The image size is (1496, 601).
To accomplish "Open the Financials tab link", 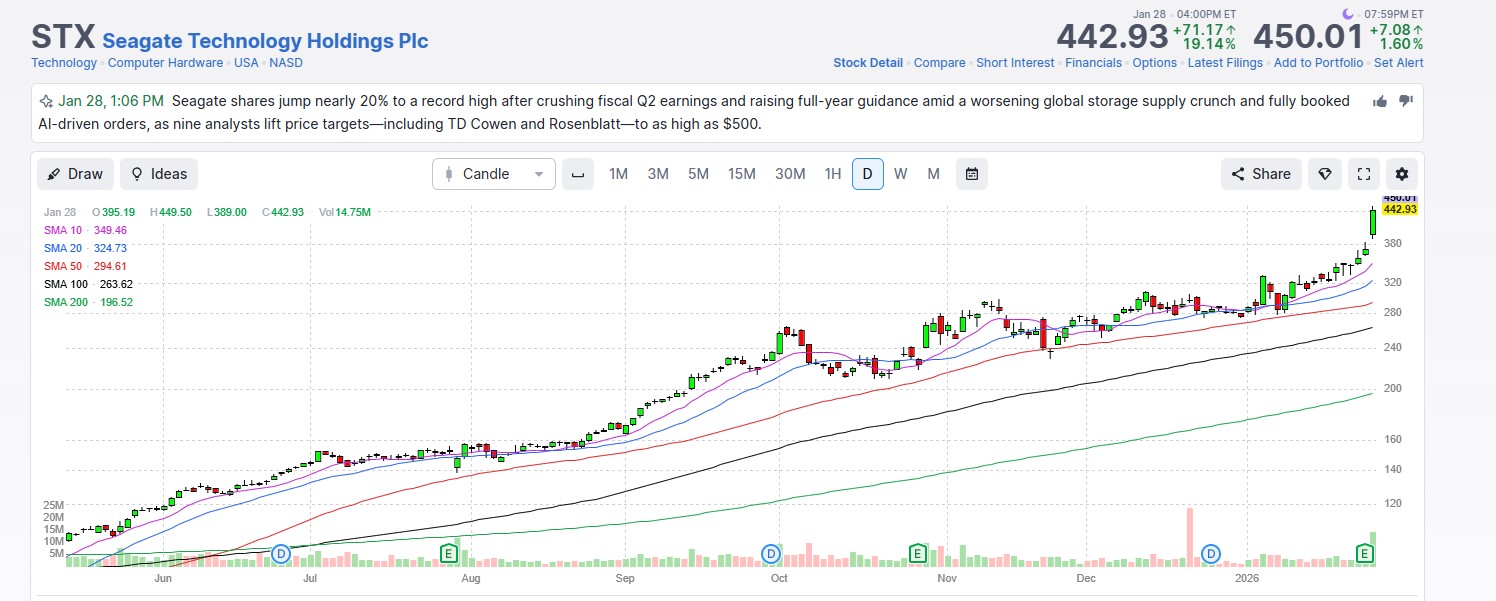I will coord(1093,63).
